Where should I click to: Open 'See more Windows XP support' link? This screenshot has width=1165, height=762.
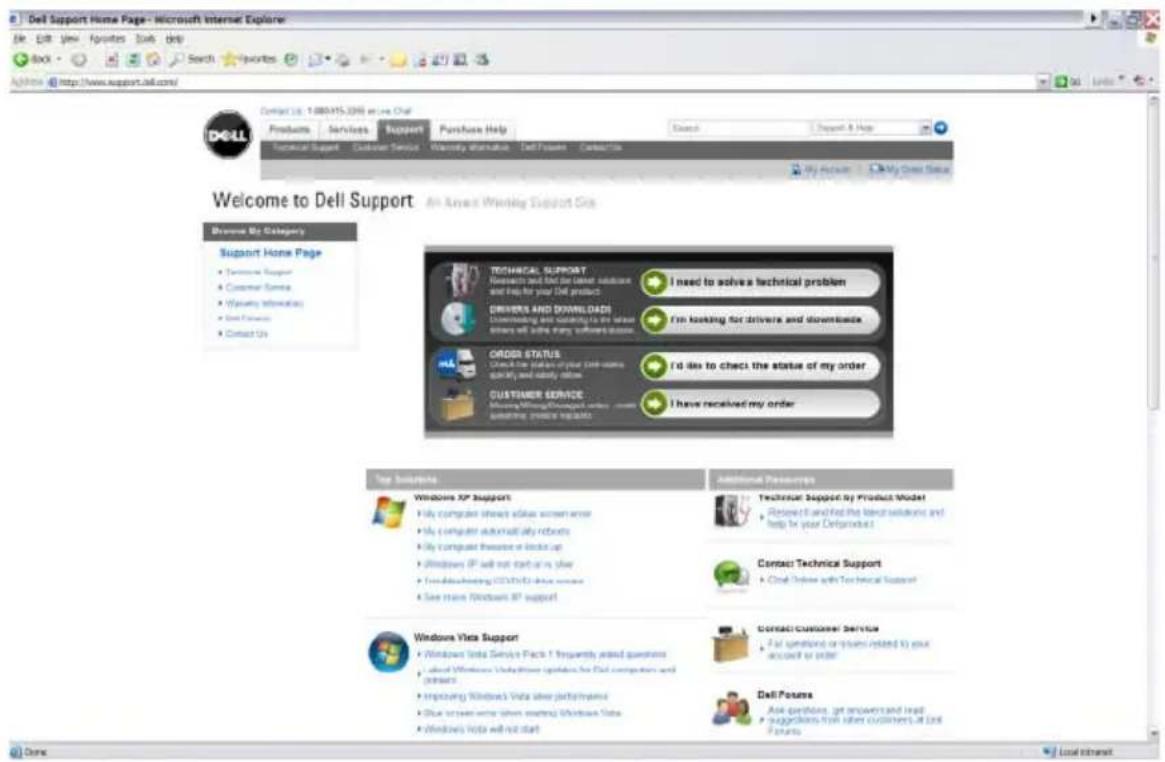(x=490, y=597)
